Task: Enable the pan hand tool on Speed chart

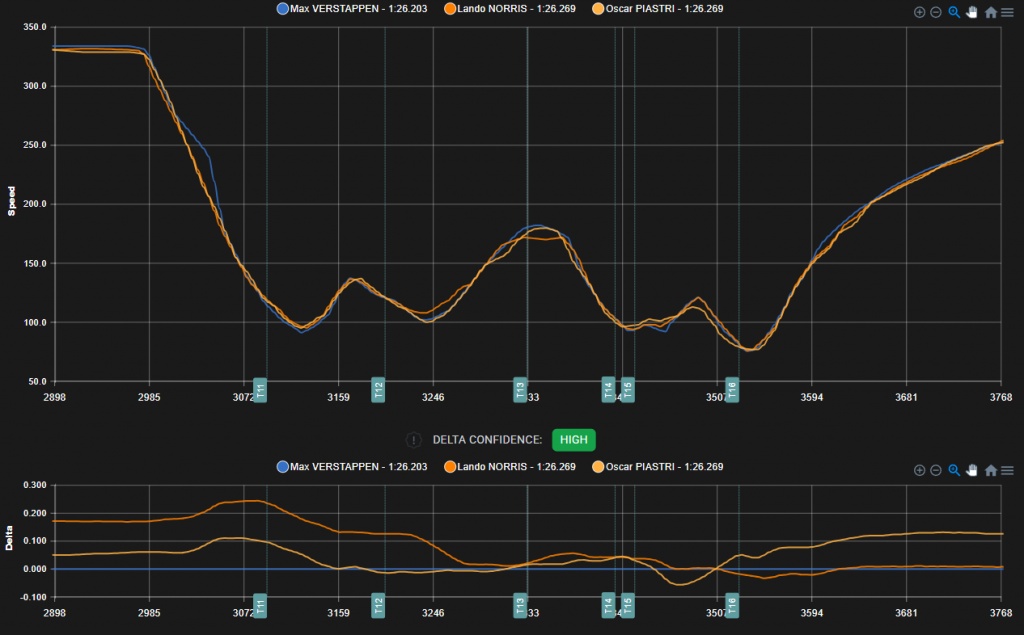Action: click(x=971, y=12)
